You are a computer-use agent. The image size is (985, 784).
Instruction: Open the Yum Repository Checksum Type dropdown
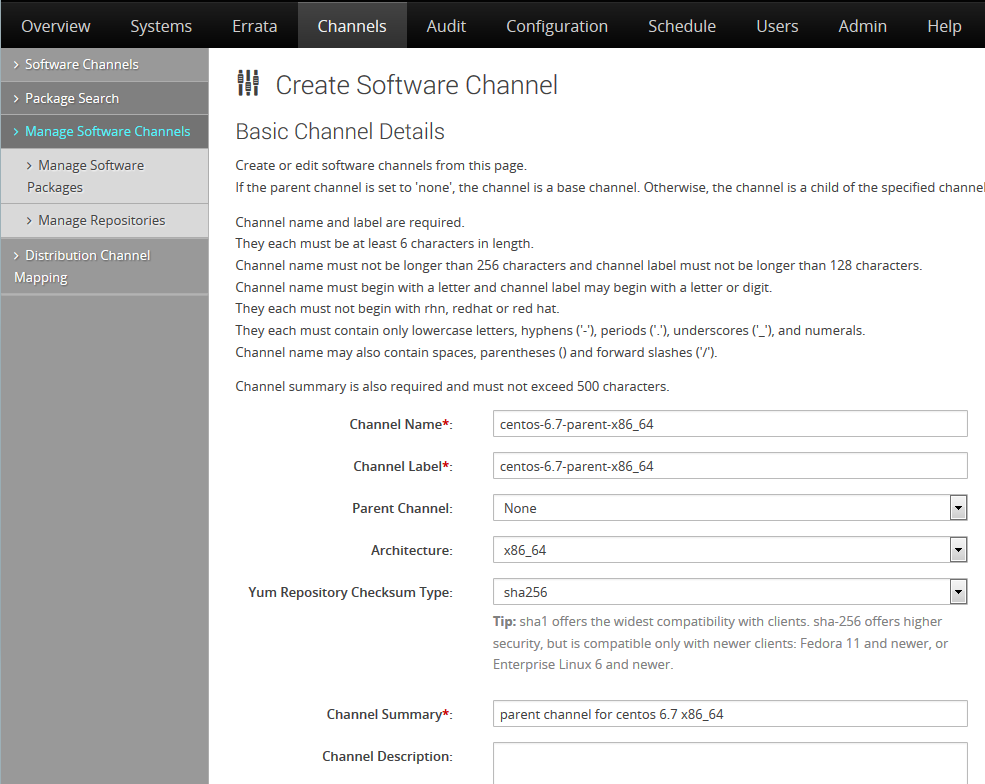[x=730, y=592]
